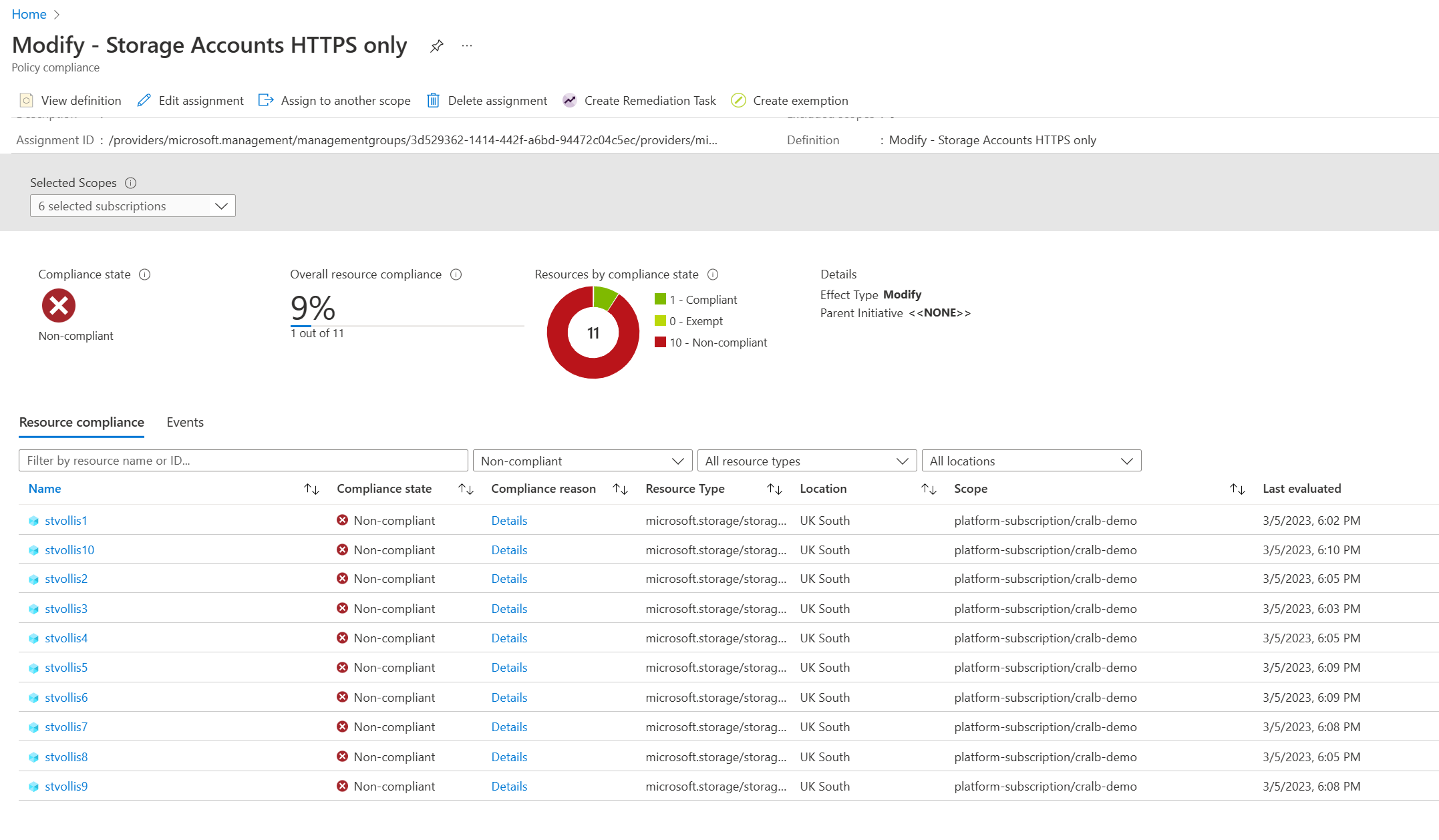
Task: Click the red Non-compliant legend swatch
Action: (x=660, y=343)
